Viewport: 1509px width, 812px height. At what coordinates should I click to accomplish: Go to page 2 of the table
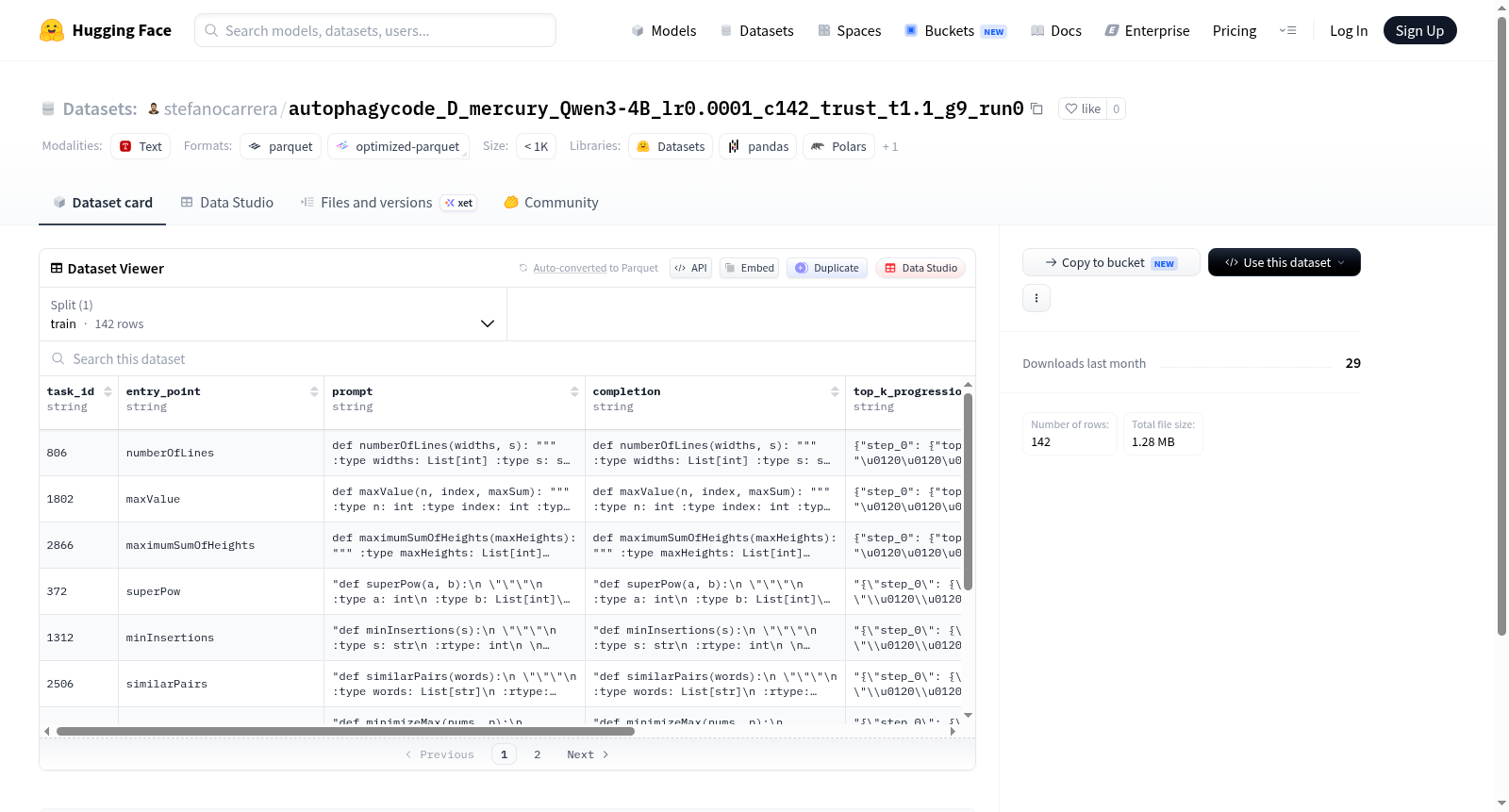click(x=538, y=754)
